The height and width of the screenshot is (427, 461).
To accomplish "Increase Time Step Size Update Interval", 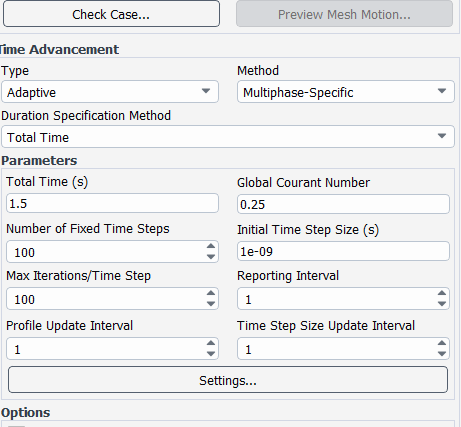I will (x=442, y=343).
